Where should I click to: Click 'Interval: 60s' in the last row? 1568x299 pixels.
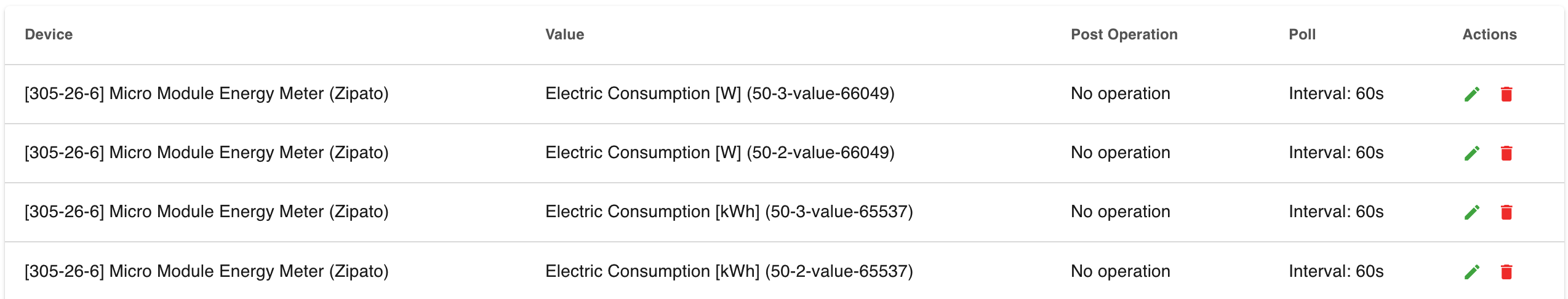tap(1336, 271)
